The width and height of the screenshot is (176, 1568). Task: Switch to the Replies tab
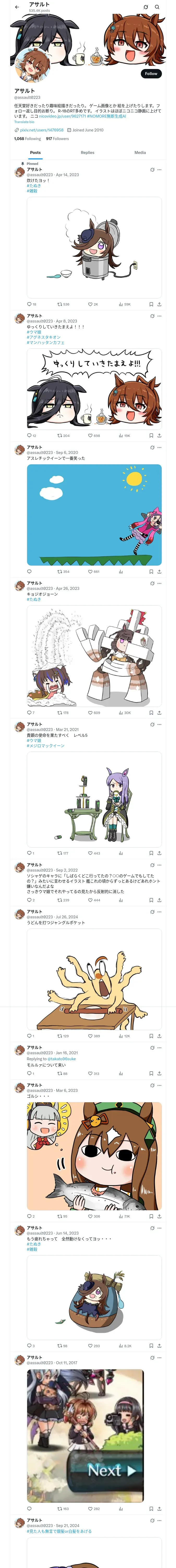pyautogui.click(x=87, y=153)
